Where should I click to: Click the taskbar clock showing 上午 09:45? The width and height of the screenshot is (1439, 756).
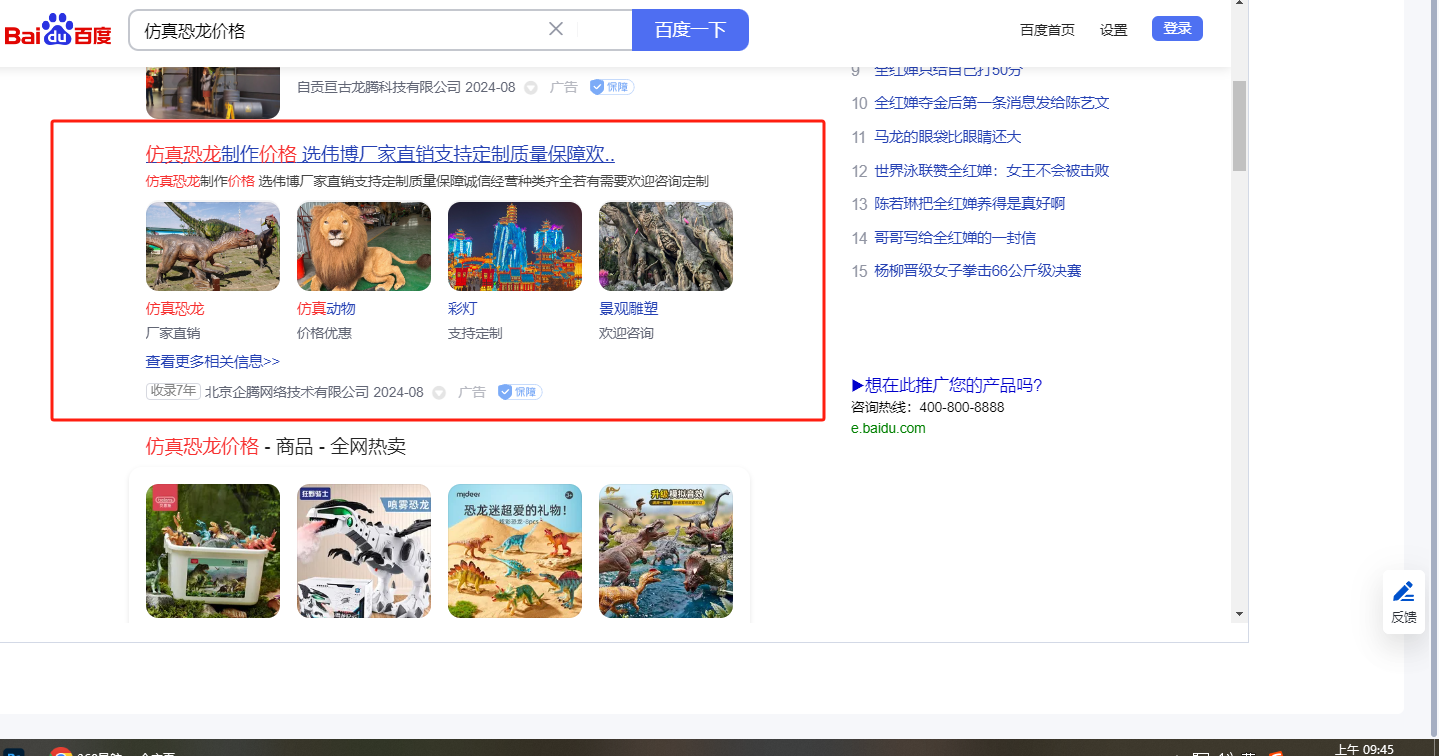click(x=1364, y=749)
